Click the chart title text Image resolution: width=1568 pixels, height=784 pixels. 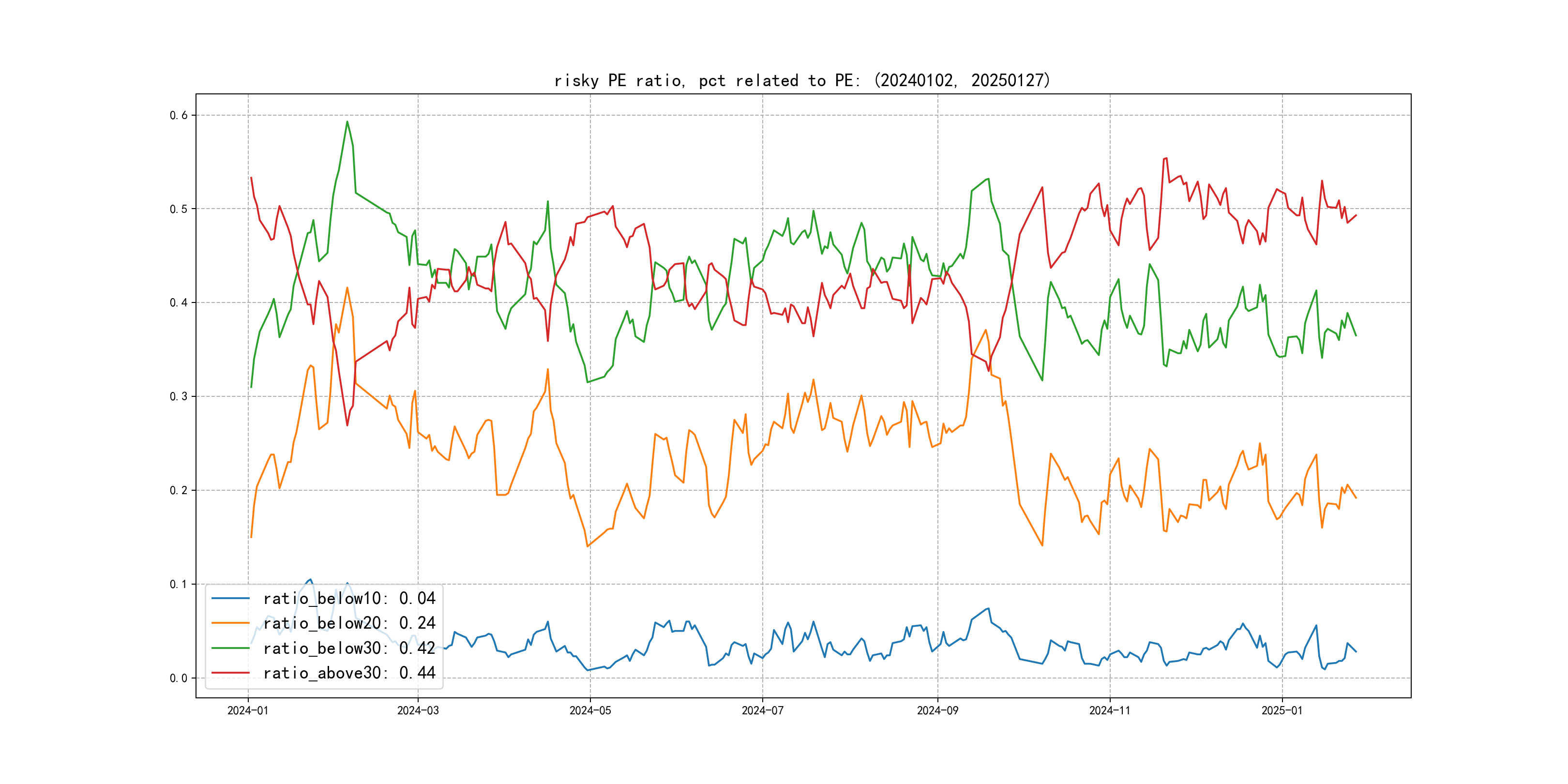pos(802,80)
